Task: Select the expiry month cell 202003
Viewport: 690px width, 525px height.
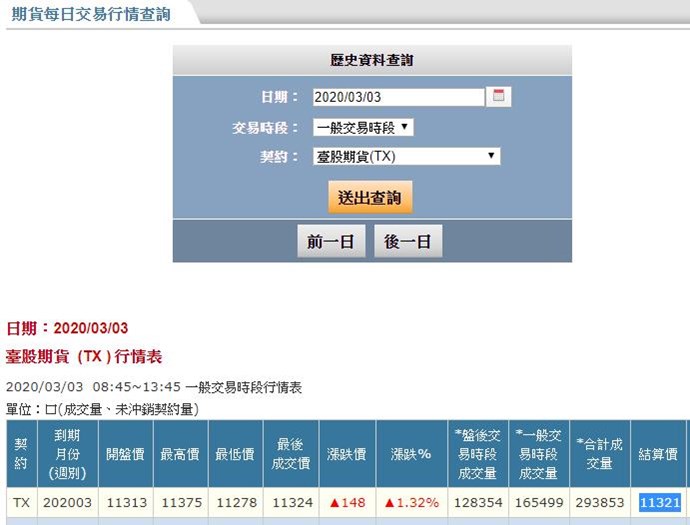Action: coord(66,502)
